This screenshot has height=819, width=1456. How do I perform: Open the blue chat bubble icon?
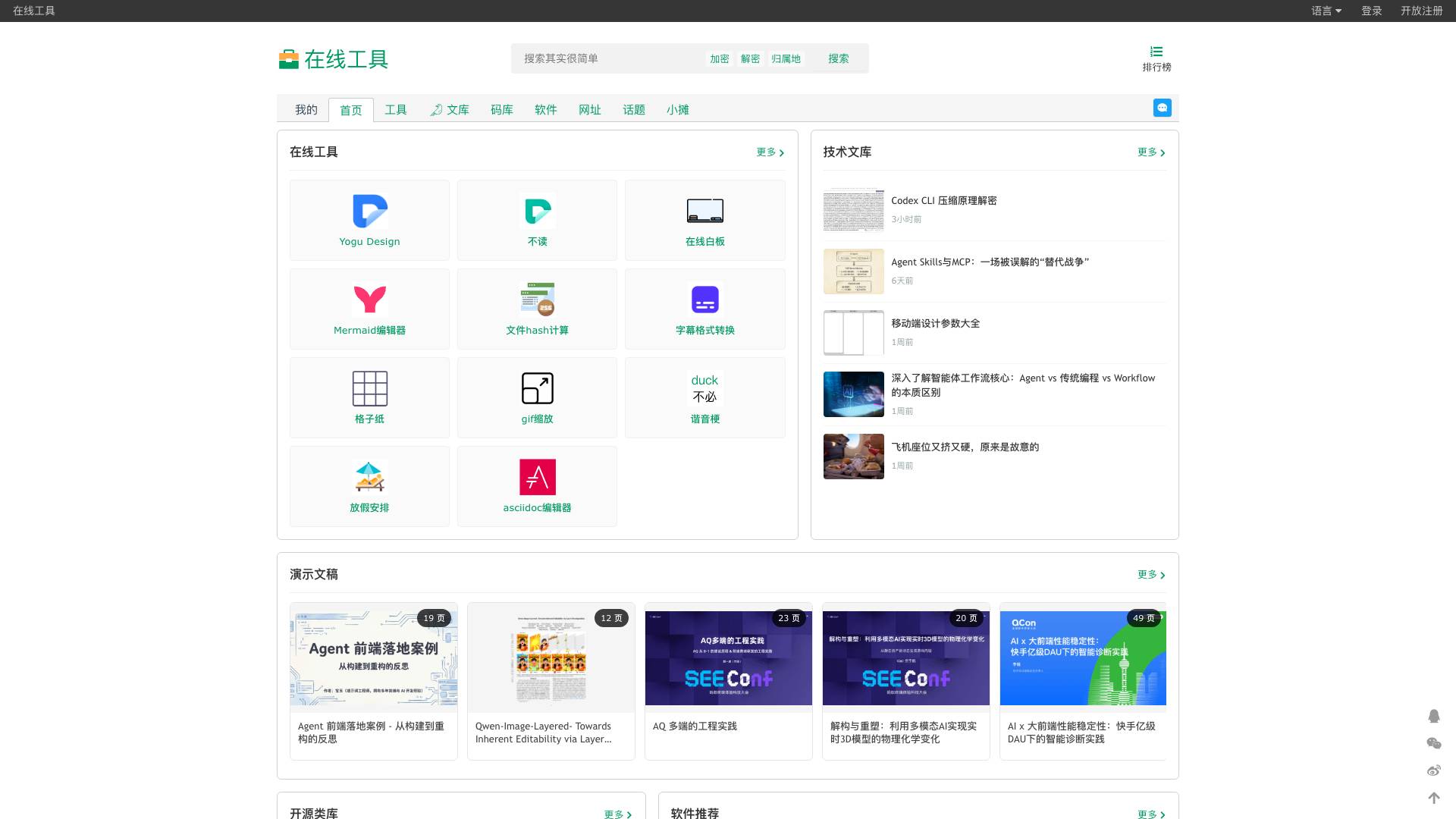click(x=1162, y=108)
